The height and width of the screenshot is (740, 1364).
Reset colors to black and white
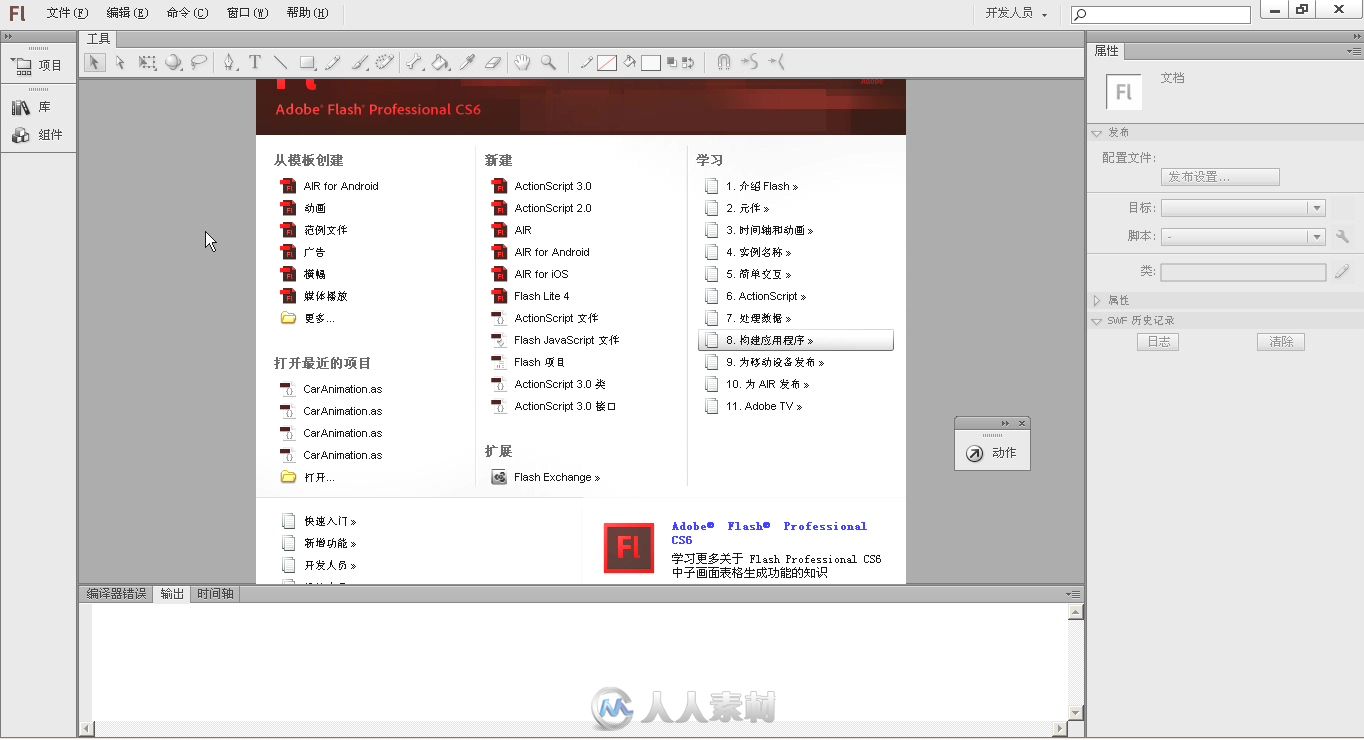pyautogui.click(x=672, y=62)
